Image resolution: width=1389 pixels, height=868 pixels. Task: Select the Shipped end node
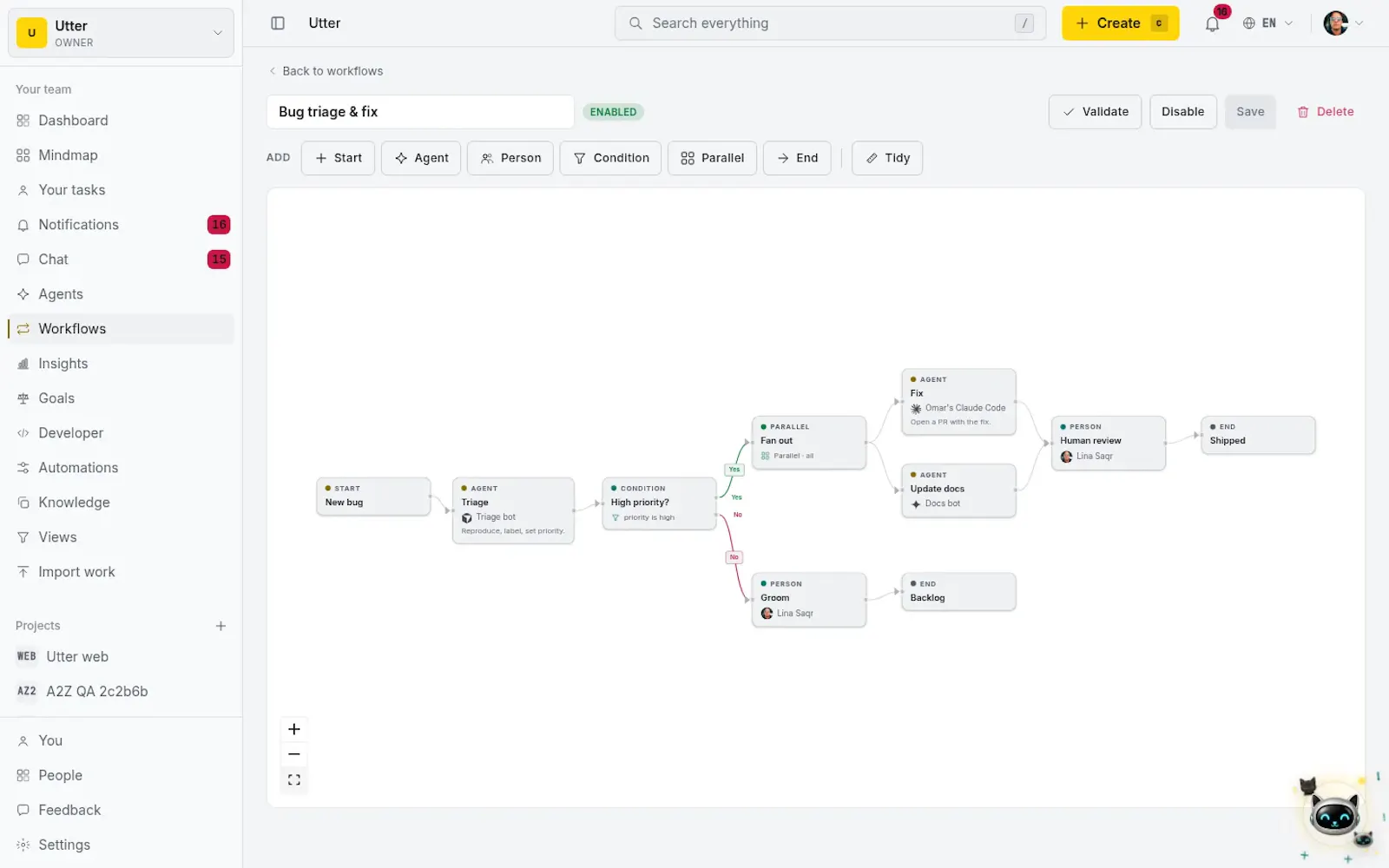[1258, 435]
